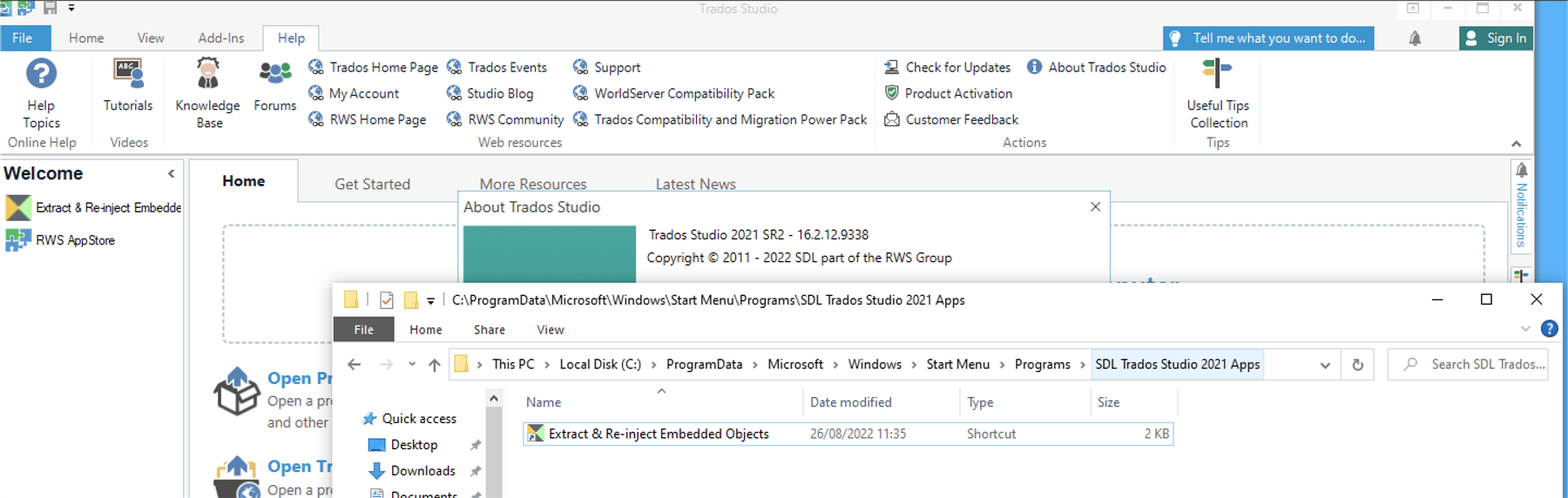Open recent locations dropdown in Explorer
This screenshot has height=498, width=1568.
tap(412, 365)
